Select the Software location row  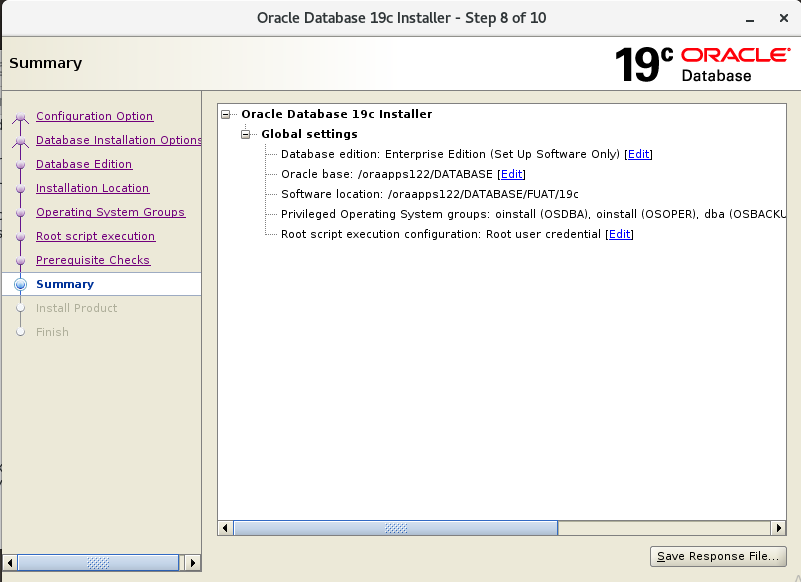click(x=430, y=194)
